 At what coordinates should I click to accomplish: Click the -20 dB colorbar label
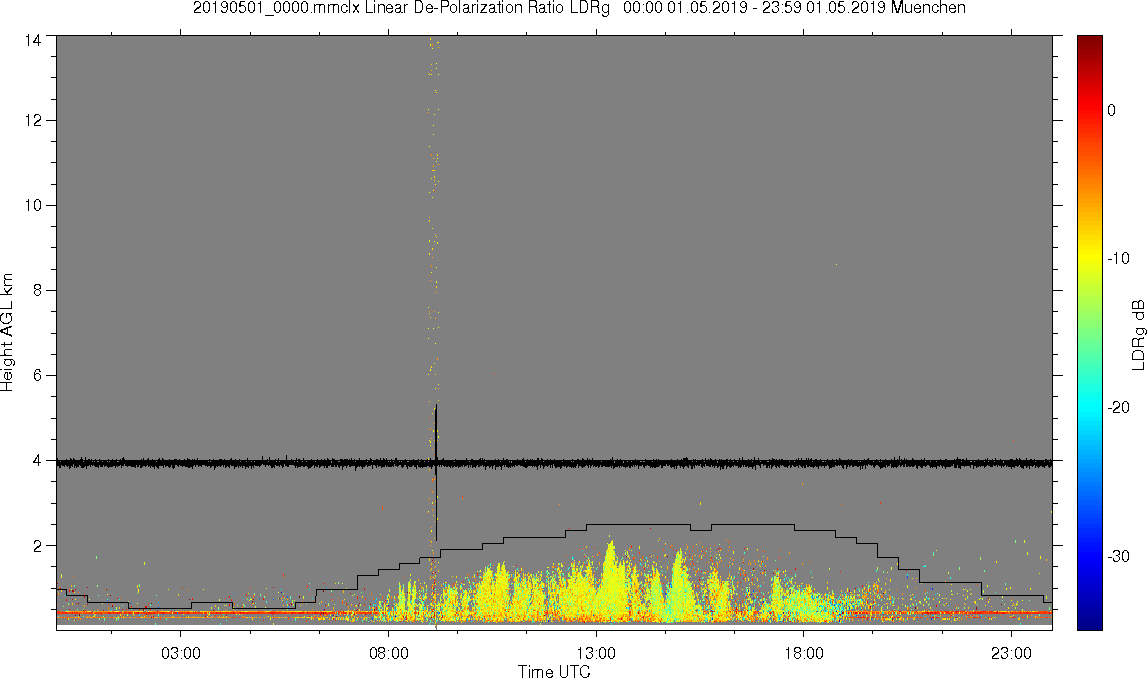click(x=1118, y=407)
